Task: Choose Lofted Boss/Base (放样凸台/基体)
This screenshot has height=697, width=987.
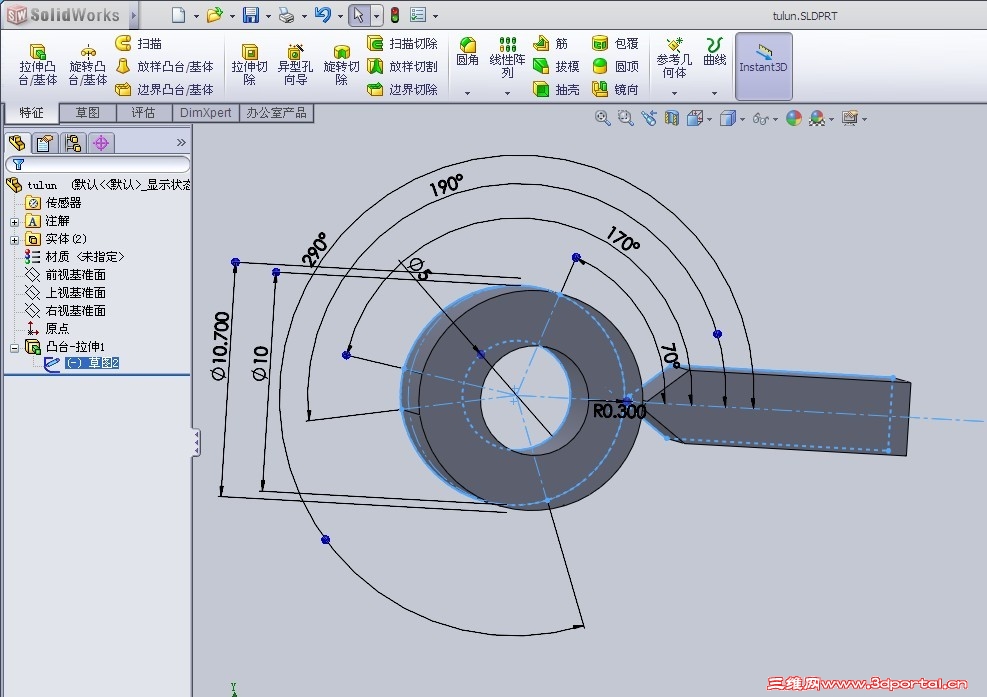Action: (165, 66)
